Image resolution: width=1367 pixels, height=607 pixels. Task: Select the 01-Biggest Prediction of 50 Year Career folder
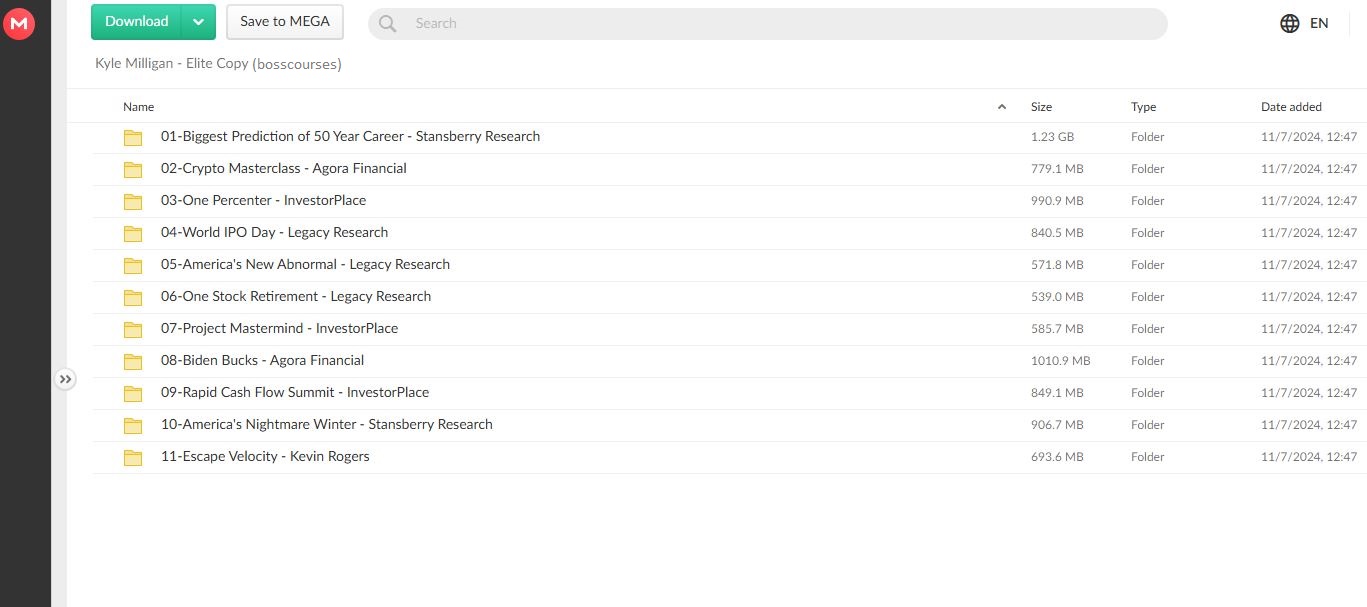pos(350,137)
